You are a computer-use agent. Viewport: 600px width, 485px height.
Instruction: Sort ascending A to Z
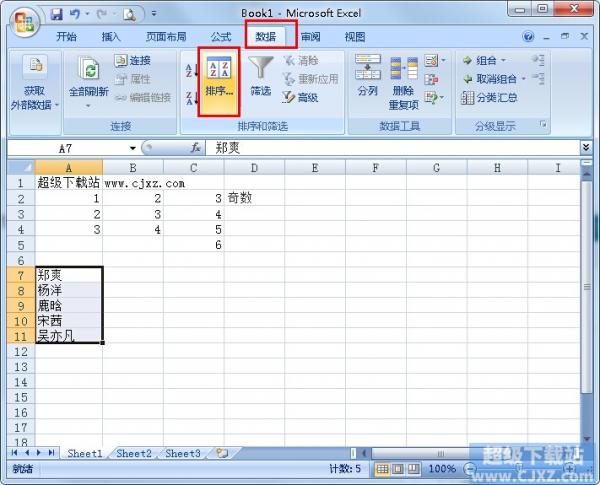(191, 70)
